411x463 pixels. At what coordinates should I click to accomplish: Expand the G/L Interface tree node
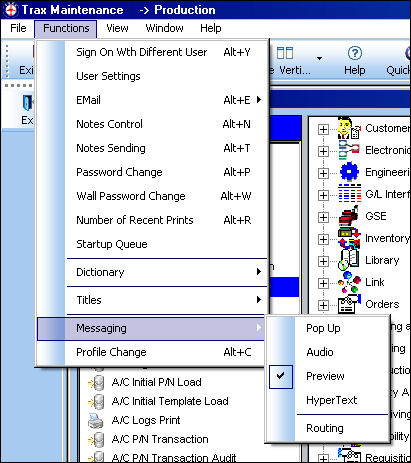coord(323,195)
